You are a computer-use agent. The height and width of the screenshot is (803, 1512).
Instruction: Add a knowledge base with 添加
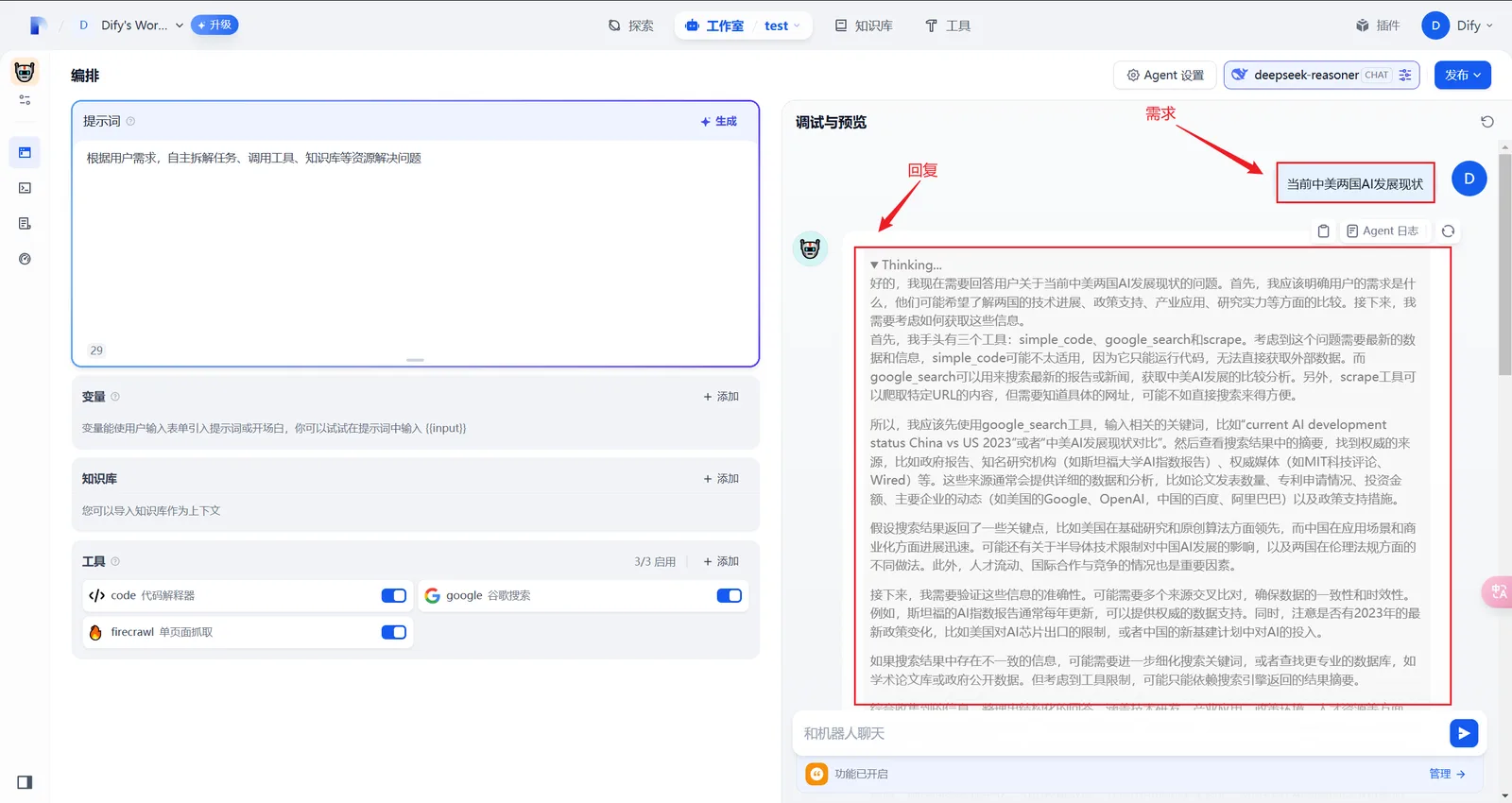(721, 479)
